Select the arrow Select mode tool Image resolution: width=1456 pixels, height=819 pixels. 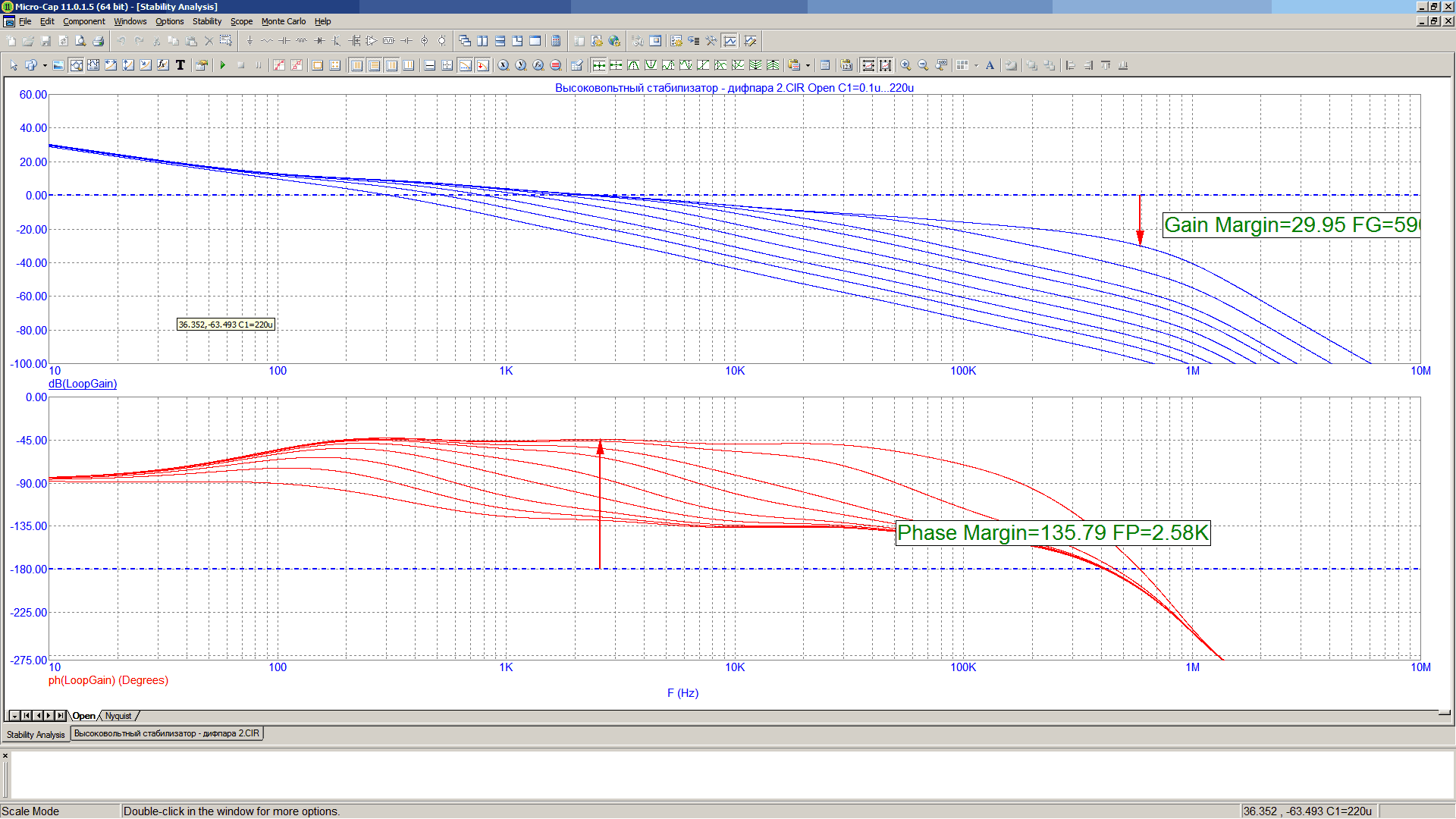14,65
